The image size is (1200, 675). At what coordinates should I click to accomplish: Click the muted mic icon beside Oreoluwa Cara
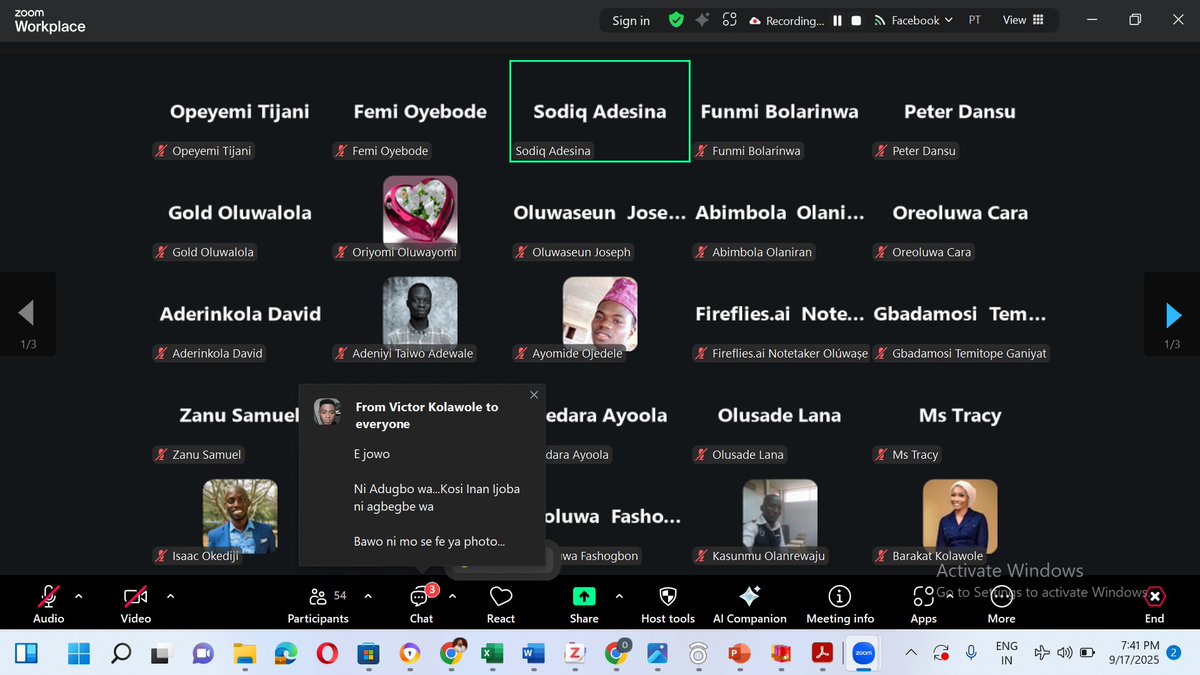(880, 252)
